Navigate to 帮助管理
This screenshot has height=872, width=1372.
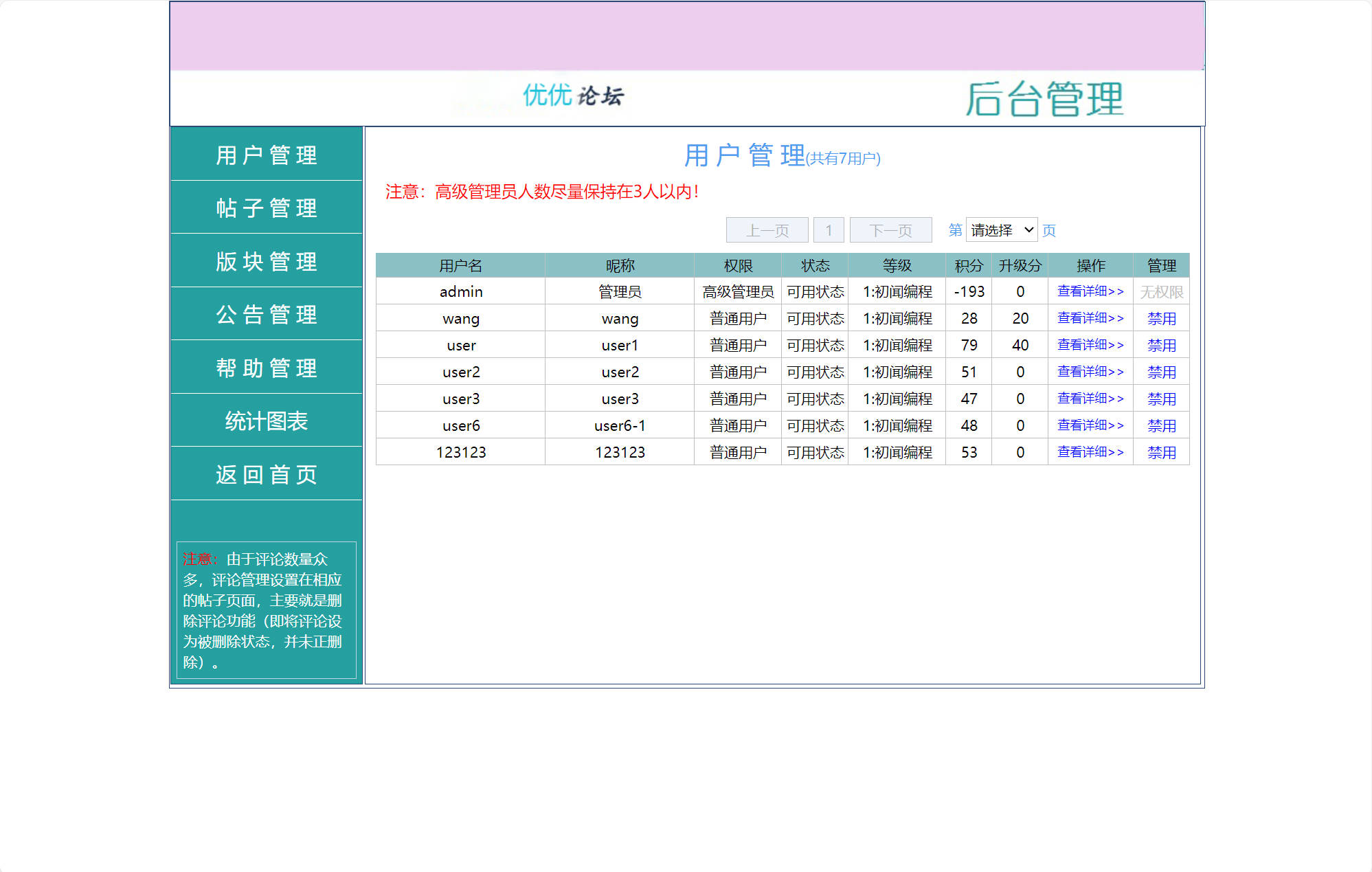pyautogui.click(x=266, y=368)
